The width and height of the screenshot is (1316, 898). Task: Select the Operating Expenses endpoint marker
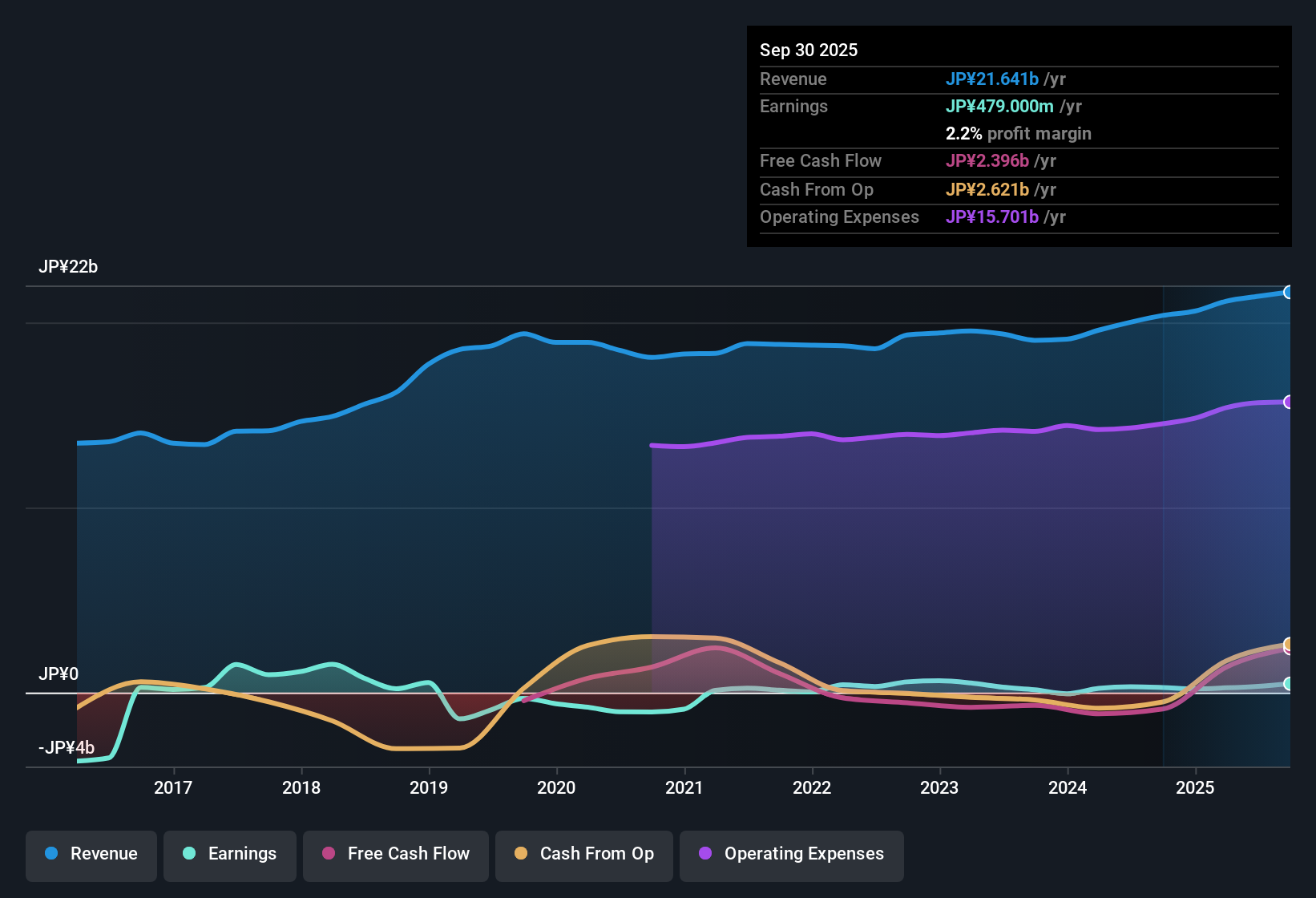pos(1289,402)
